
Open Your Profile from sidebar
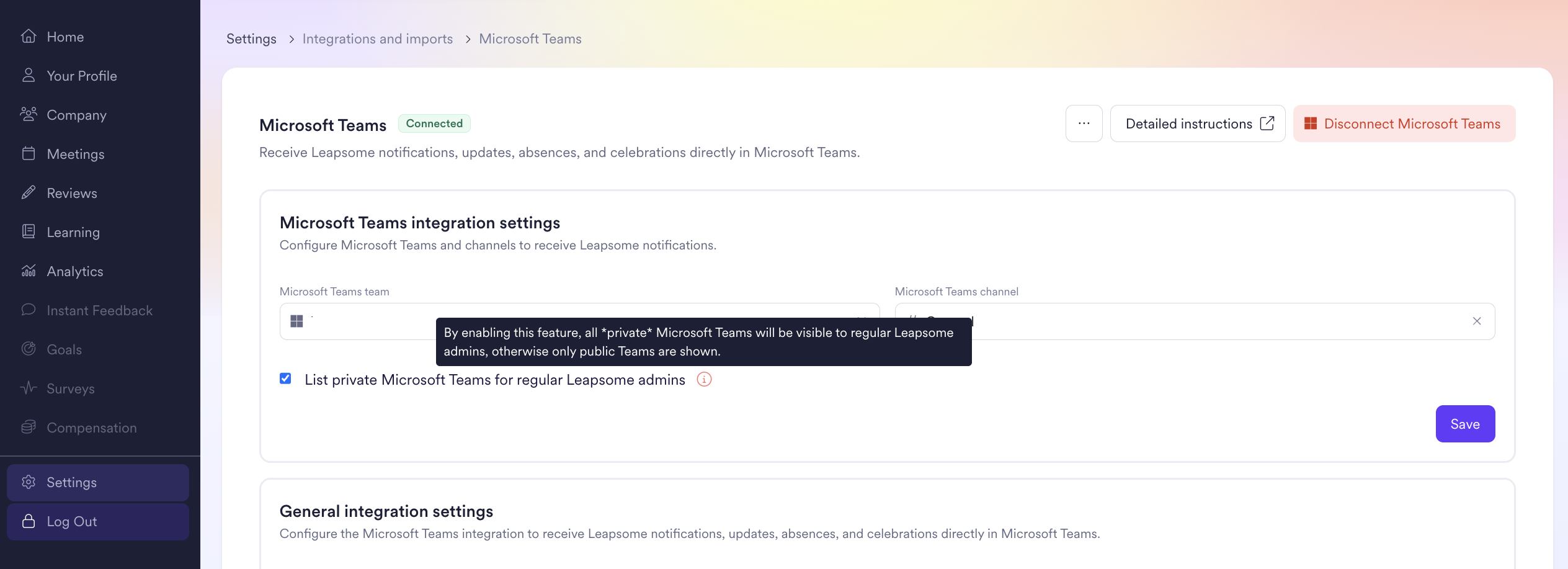81,76
